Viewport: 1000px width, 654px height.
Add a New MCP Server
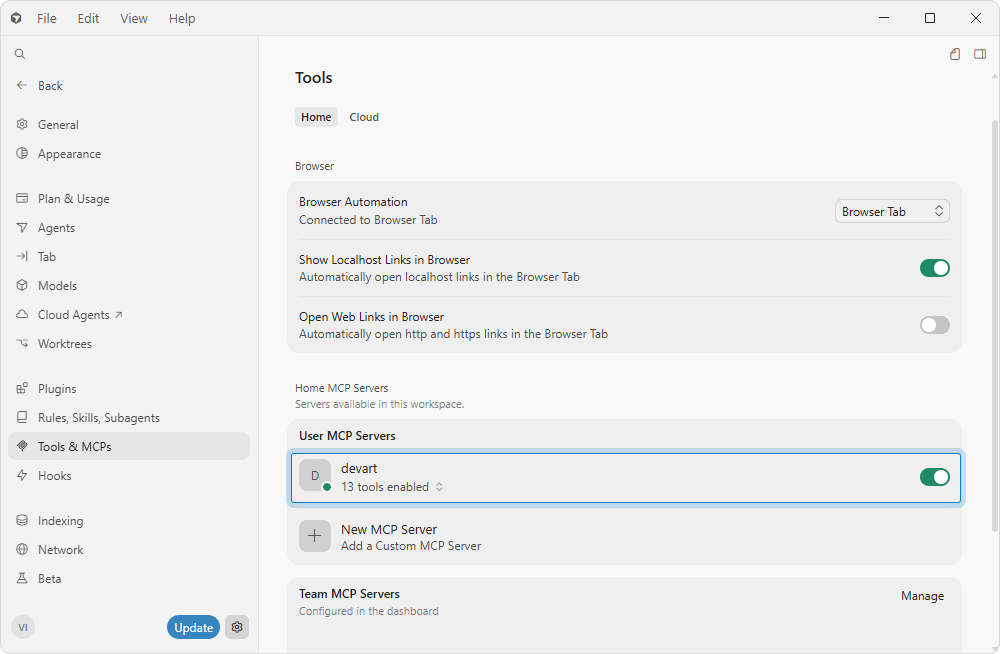tap(624, 537)
